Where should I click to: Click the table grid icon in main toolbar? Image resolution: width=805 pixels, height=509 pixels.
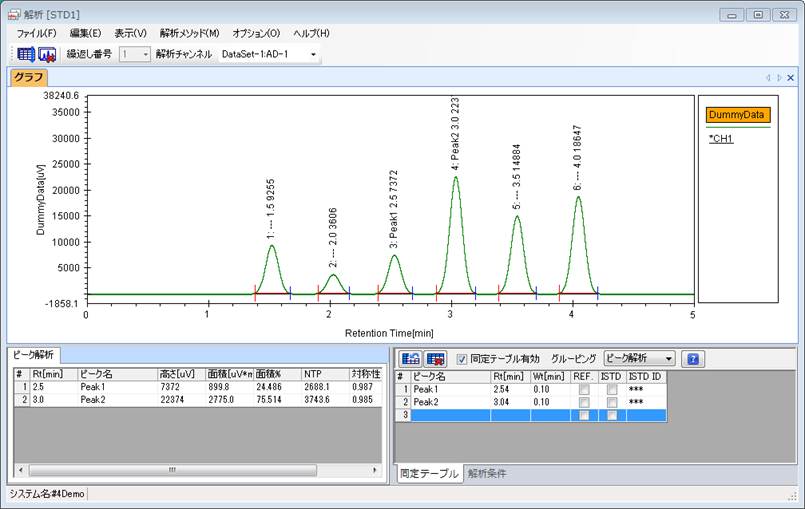tap(26, 54)
